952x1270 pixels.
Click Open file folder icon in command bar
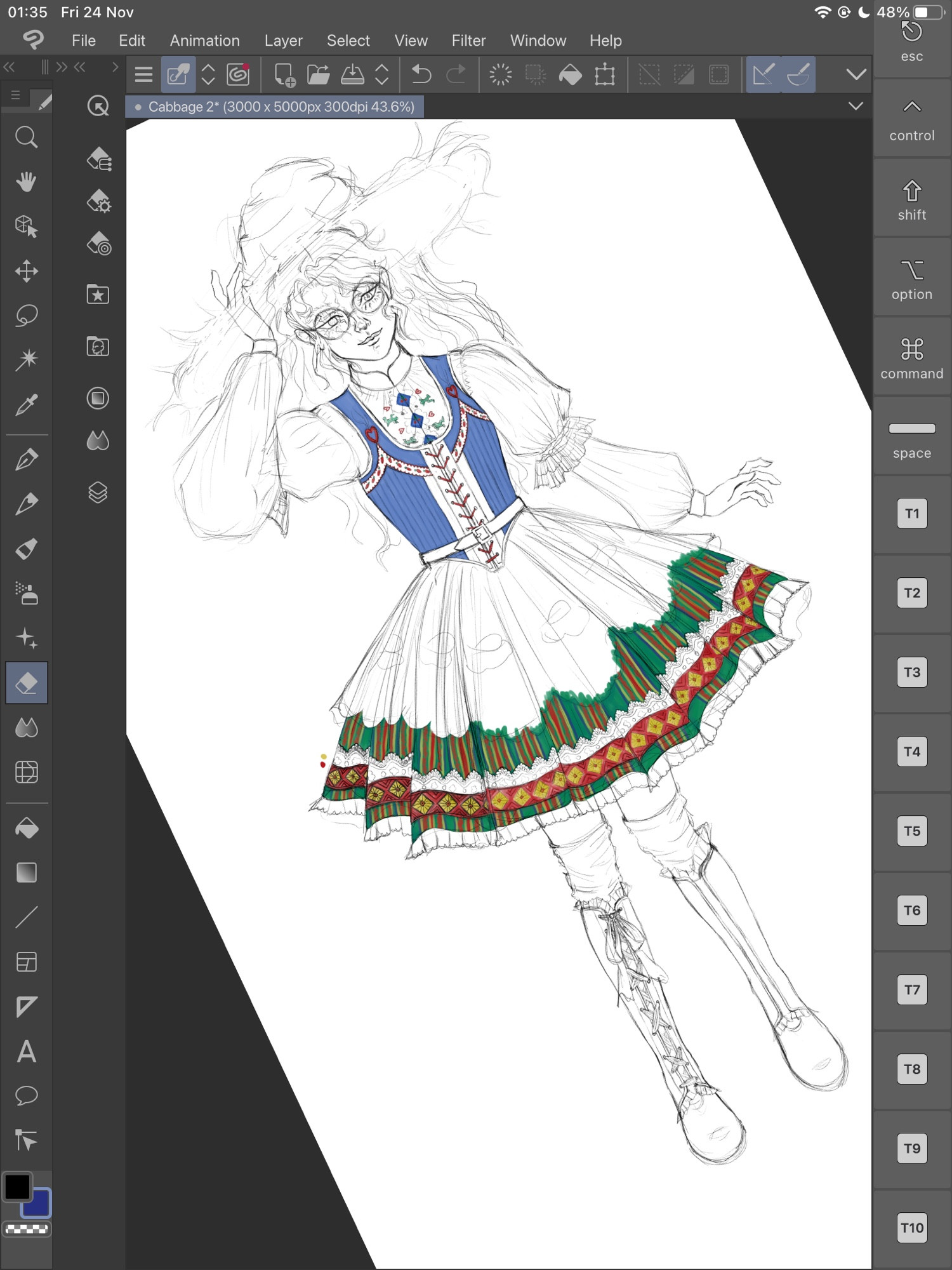pos(319,75)
